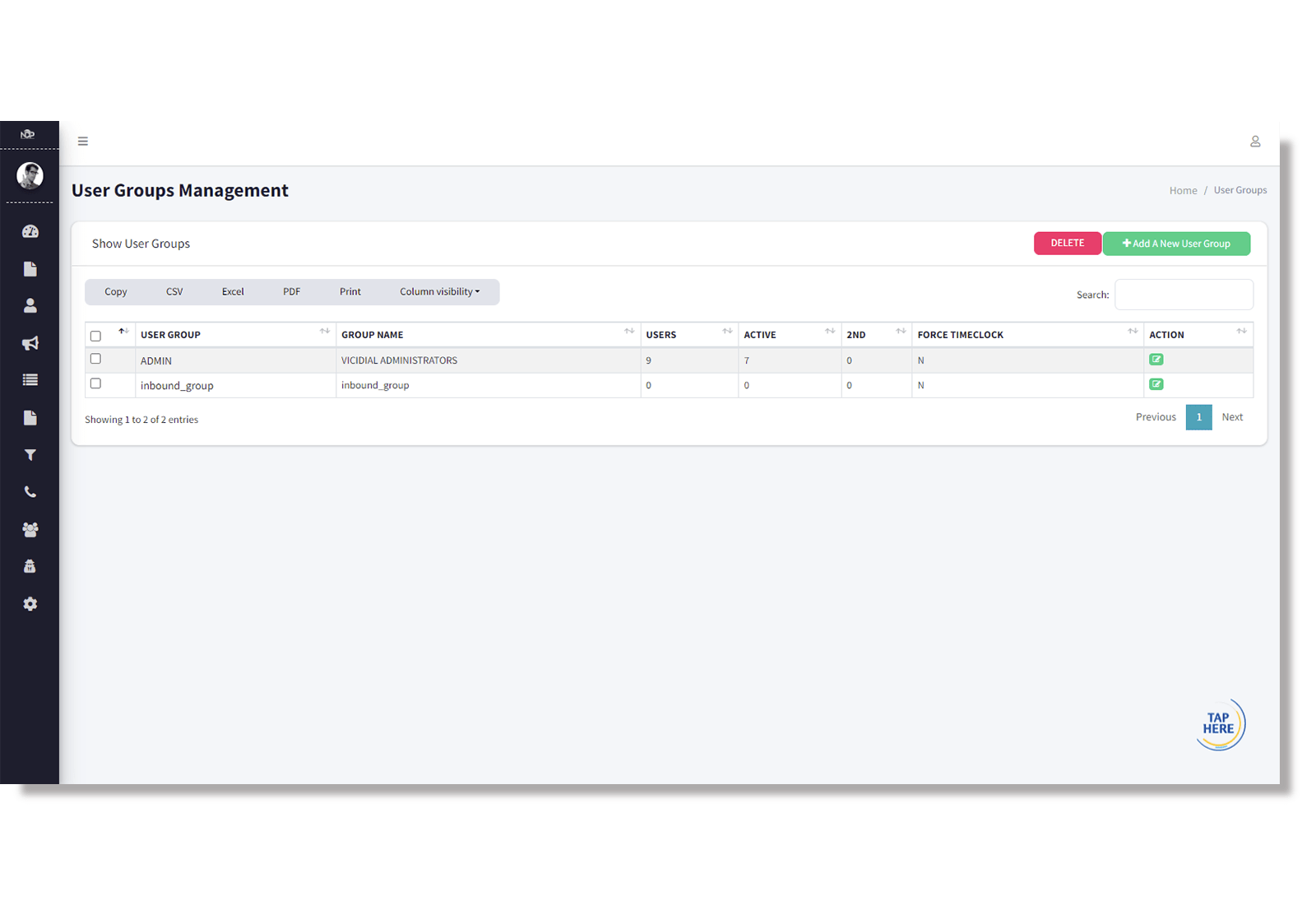Edit the inbound_group row
The height and width of the screenshot is (924, 1316).
click(1156, 384)
